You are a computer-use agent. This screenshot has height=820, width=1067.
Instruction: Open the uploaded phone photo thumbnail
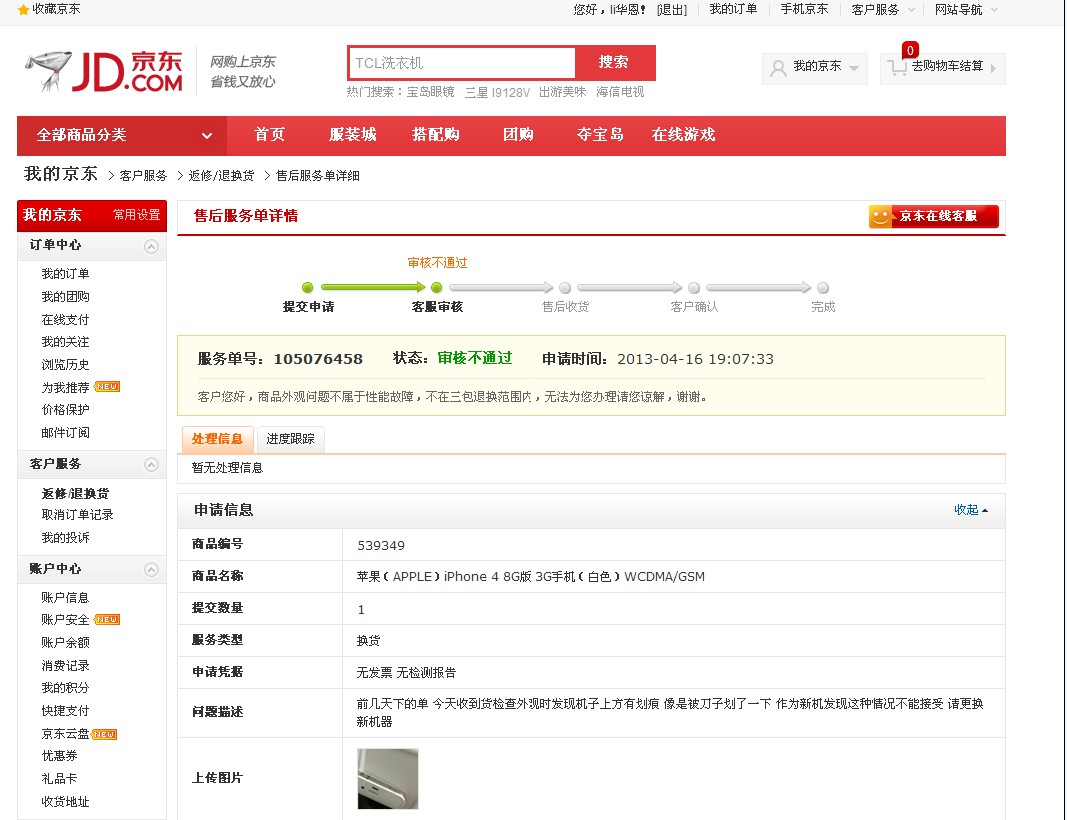388,778
